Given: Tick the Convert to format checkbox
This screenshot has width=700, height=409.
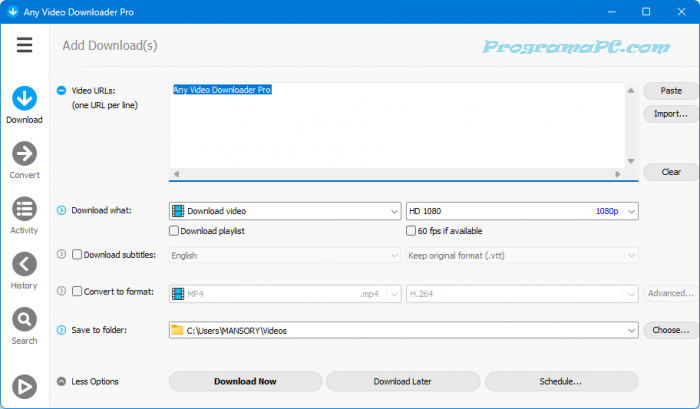Looking at the screenshot, I should [x=77, y=292].
